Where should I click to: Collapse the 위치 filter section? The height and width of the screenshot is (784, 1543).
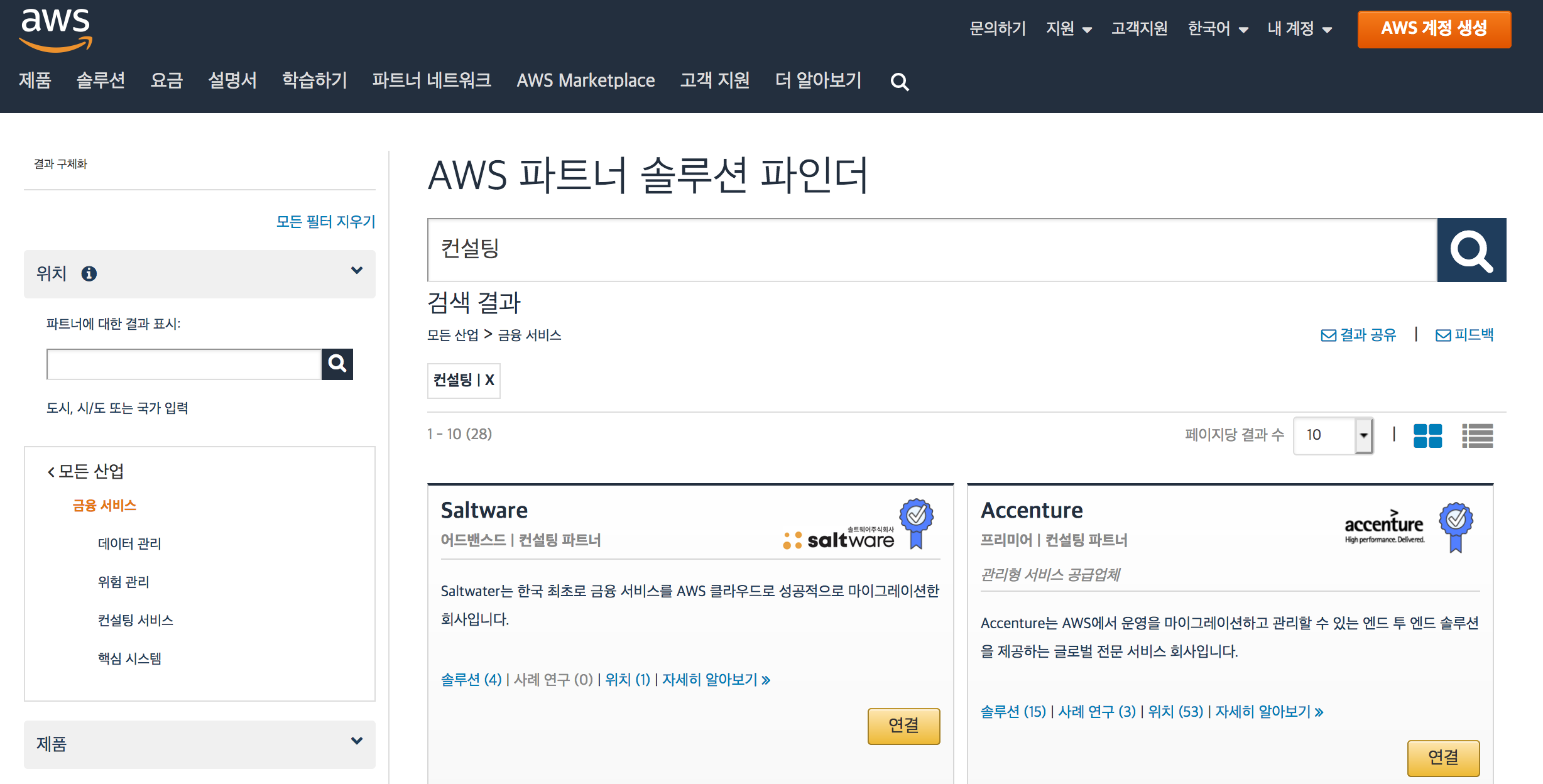click(357, 271)
